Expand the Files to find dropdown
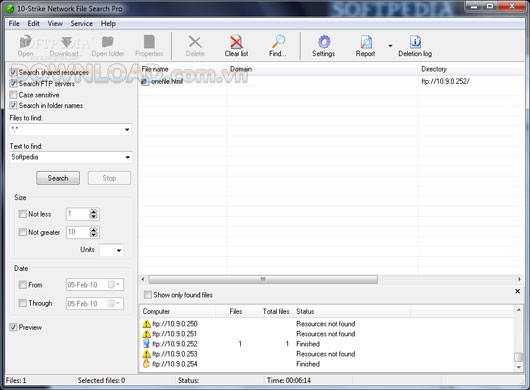Screen dimensions: 530x390 127,129
